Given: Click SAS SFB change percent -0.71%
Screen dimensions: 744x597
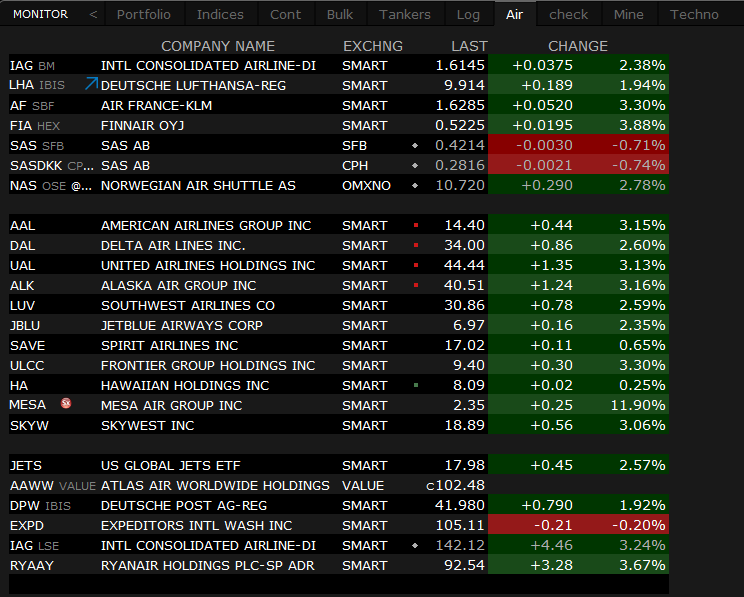Looking at the screenshot, I should tap(639, 146).
